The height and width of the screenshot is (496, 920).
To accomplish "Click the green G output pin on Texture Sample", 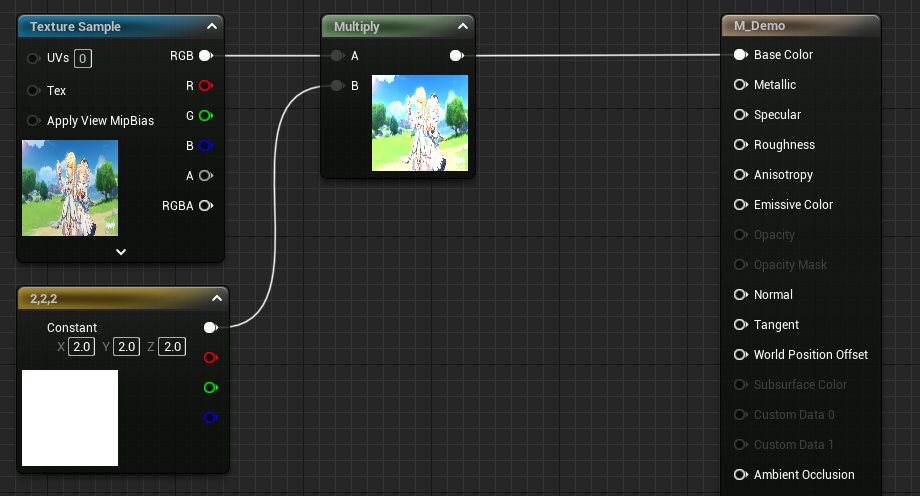I will pyautogui.click(x=205, y=116).
